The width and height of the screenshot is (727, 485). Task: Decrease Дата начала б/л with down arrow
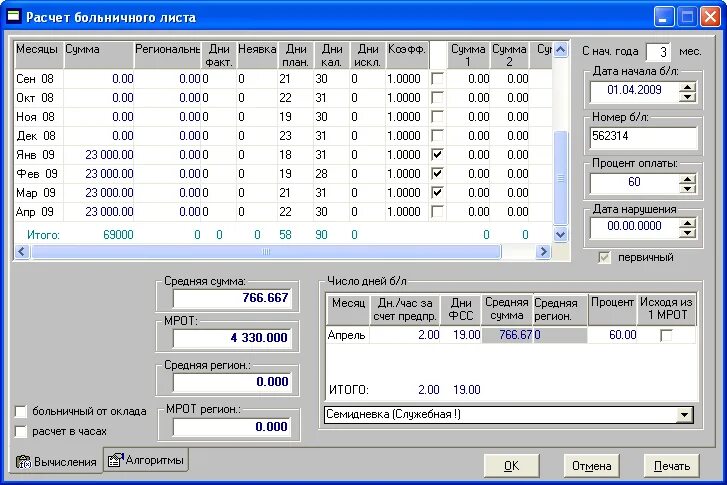tap(688, 97)
